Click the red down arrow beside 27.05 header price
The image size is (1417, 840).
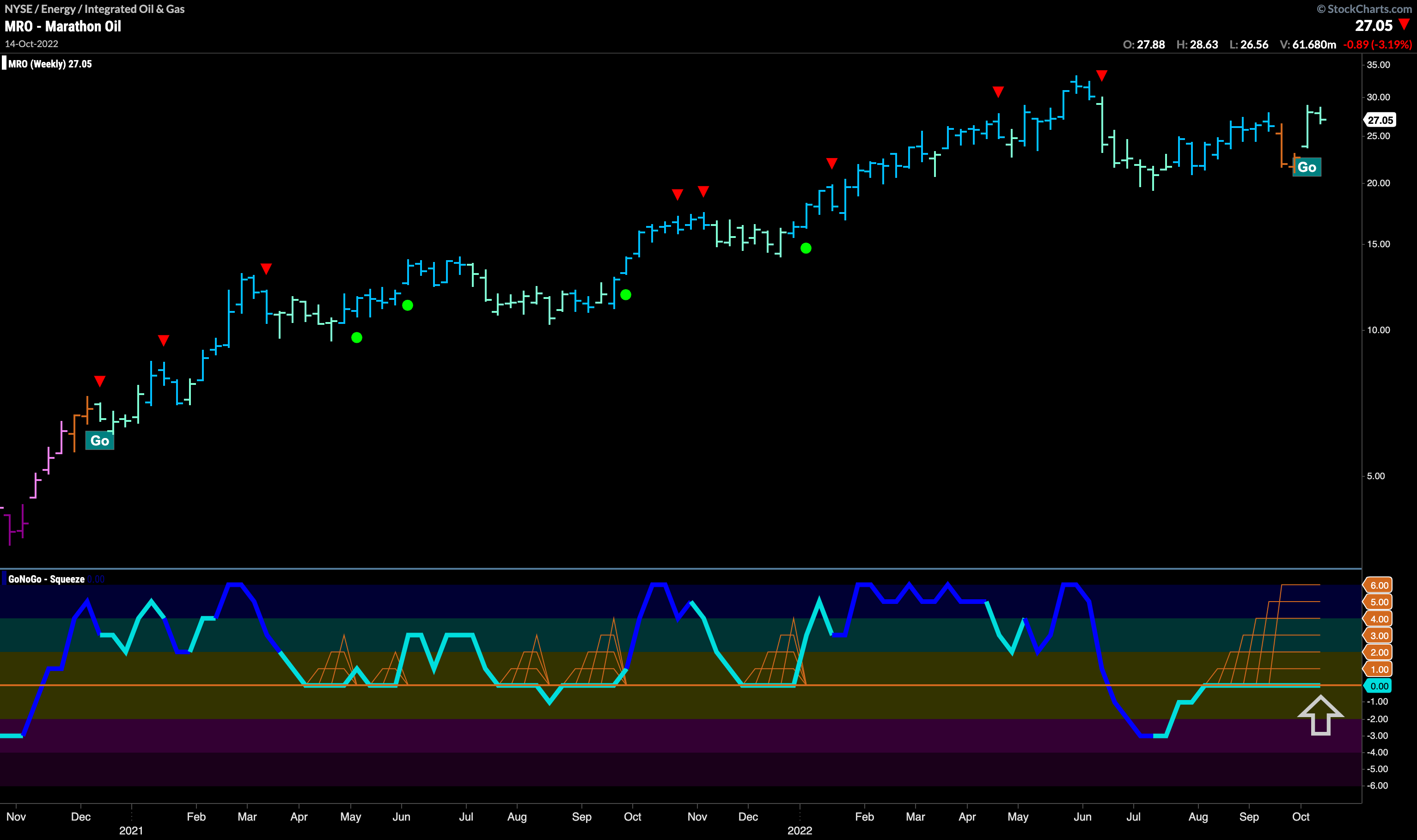click(x=1404, y=24)
